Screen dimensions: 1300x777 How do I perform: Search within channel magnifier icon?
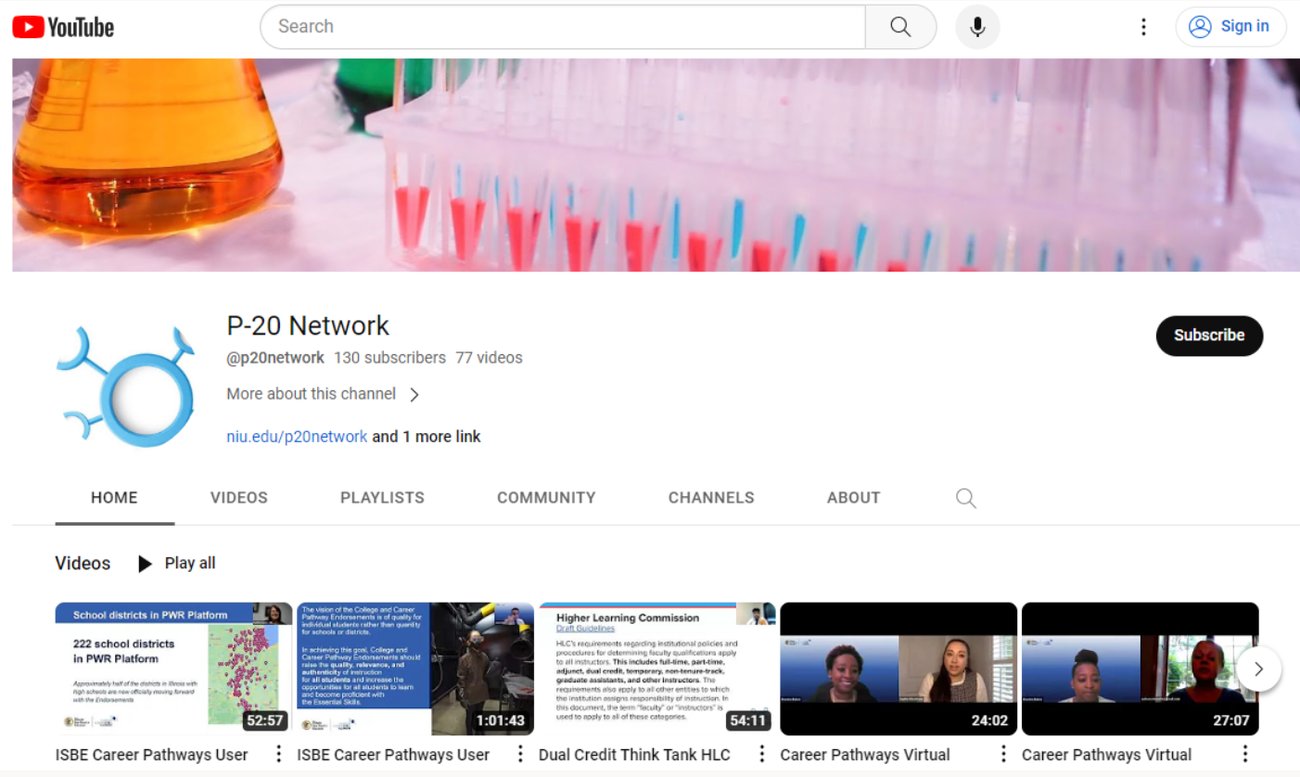click(965, 498)
